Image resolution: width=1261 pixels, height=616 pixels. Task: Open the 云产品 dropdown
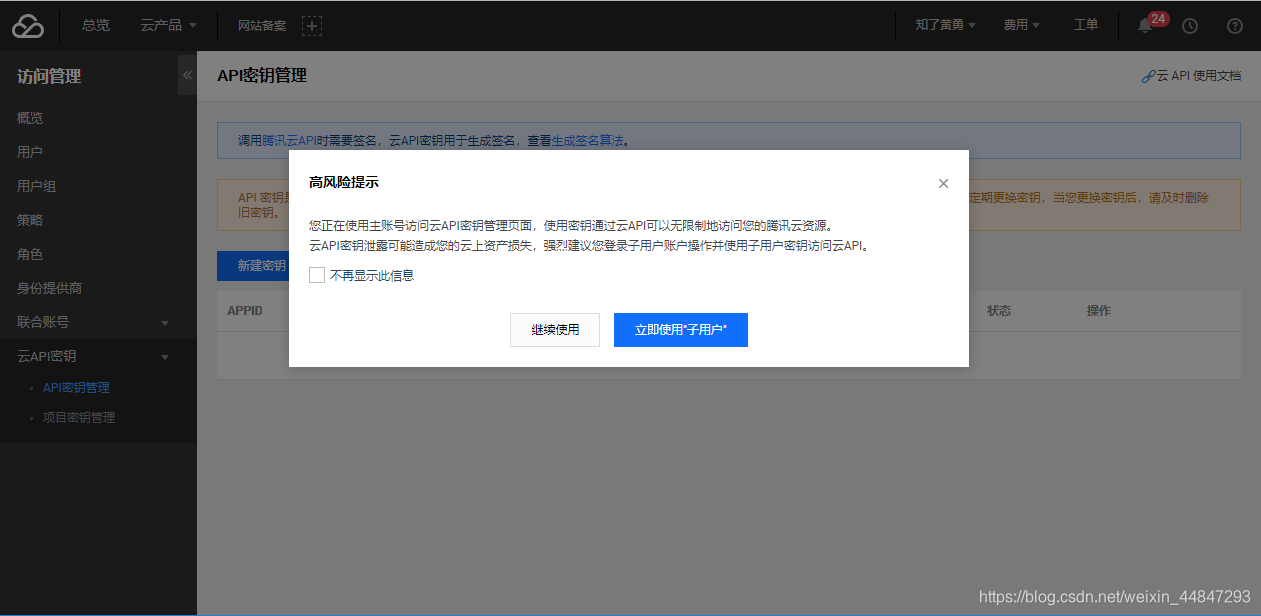(x=168, y=25)
